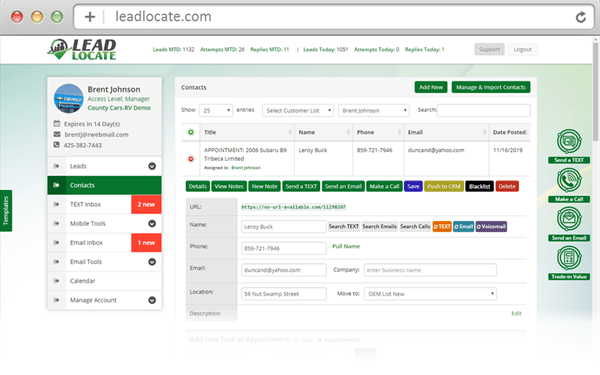This screenshot has width=600, height=375.
Task: Click the arrow icon beside Email Inbox
Action: pyautogui.click(x=57, y=243)
